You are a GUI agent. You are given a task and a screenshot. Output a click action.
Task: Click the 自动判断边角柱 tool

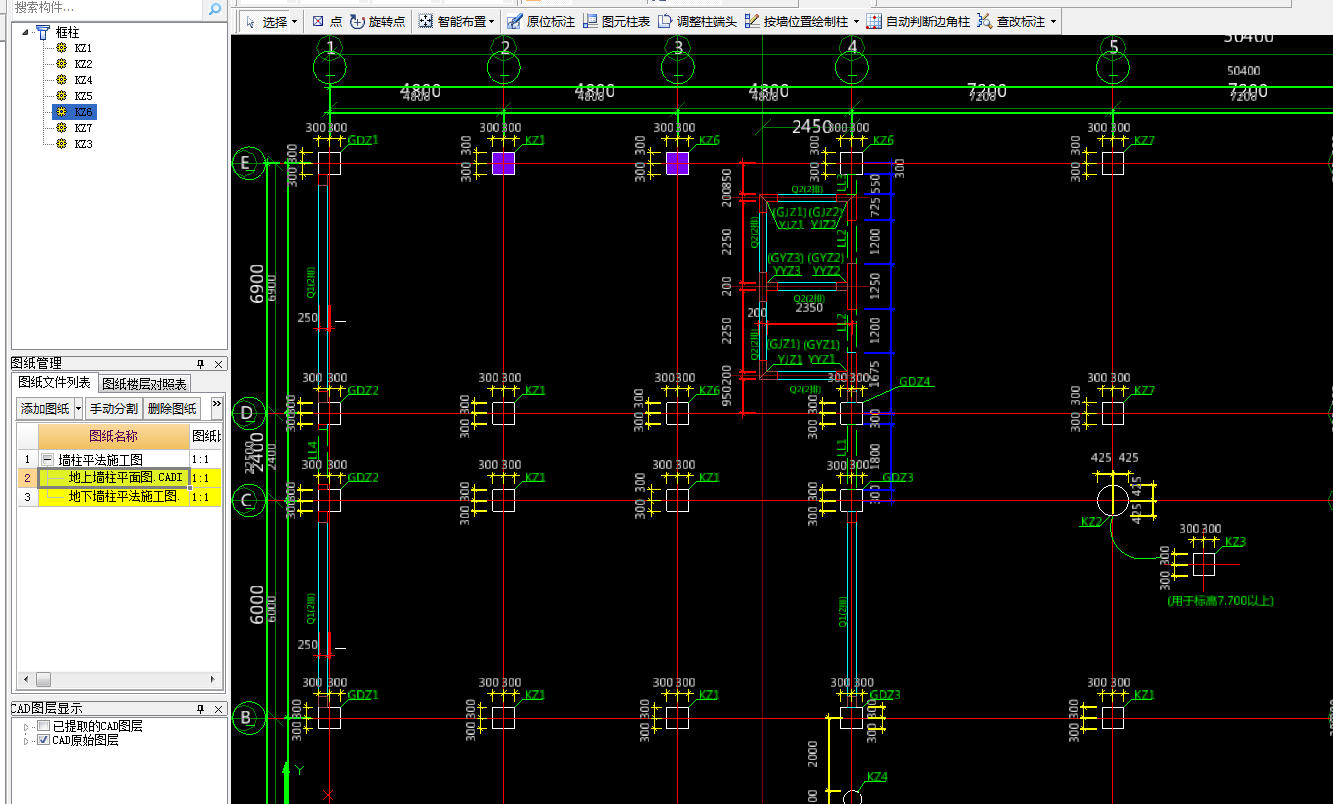tap(918, 21)
